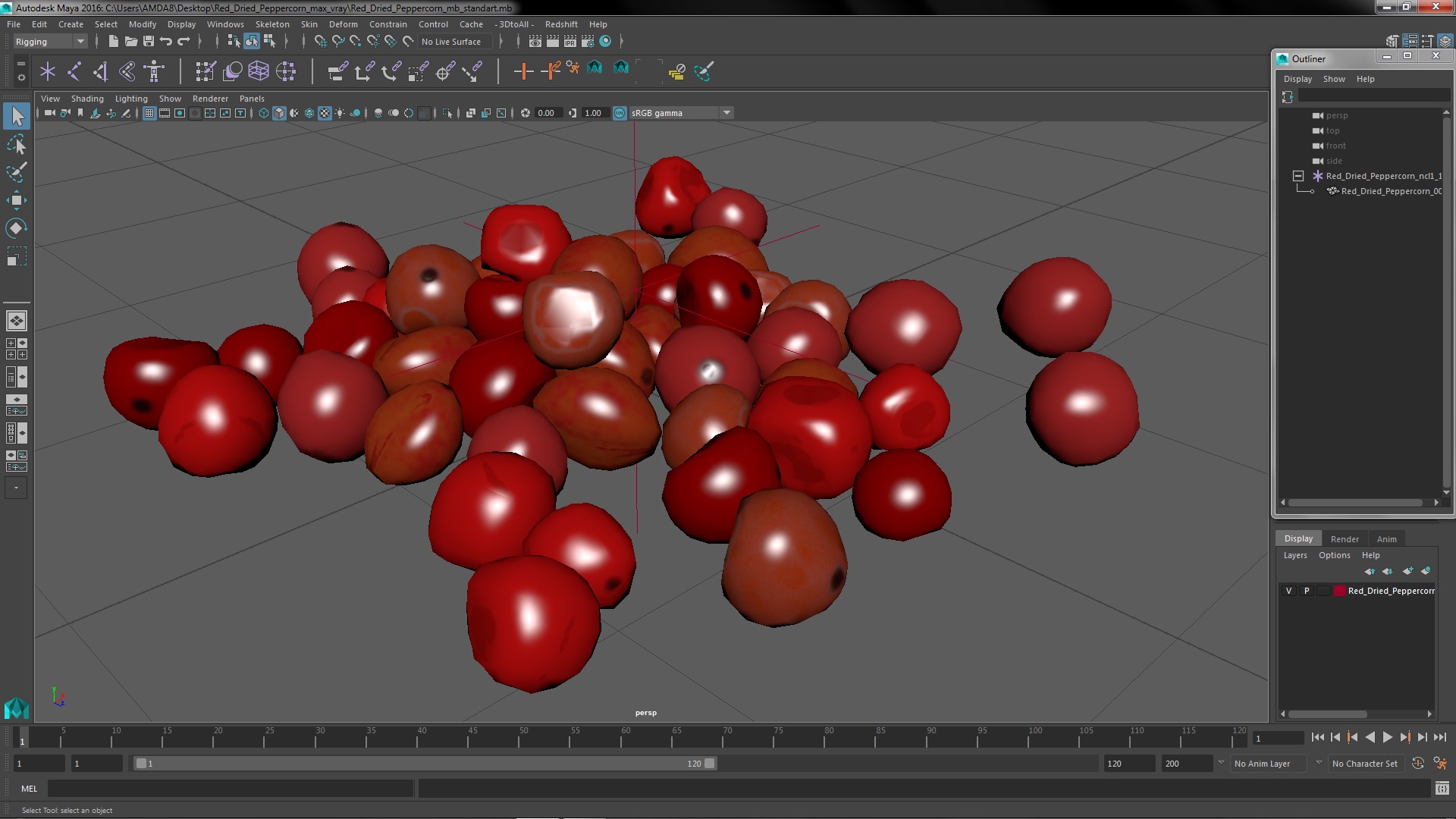Click the Create Lattice deformer icon
The width and height of the screenshot is (1456, 819).
259,71
